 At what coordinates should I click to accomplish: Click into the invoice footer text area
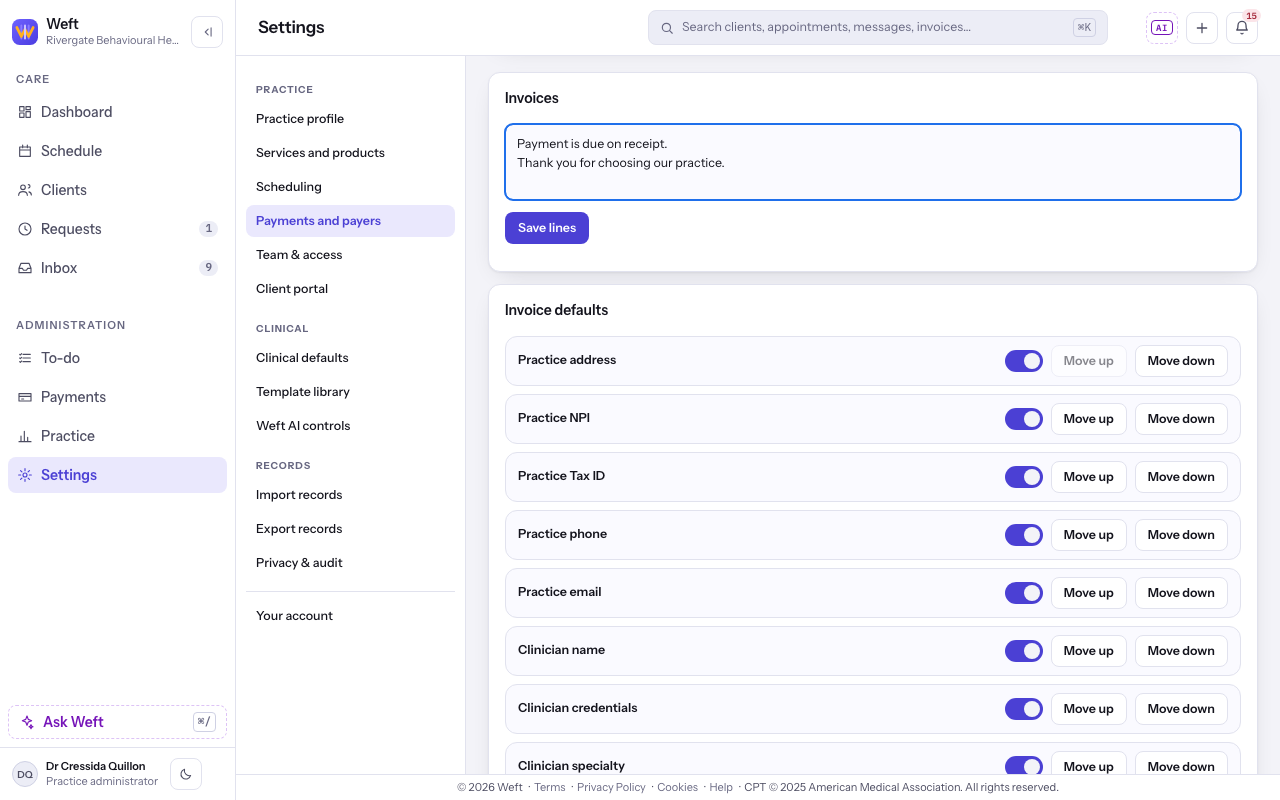[x=873, y=162]
